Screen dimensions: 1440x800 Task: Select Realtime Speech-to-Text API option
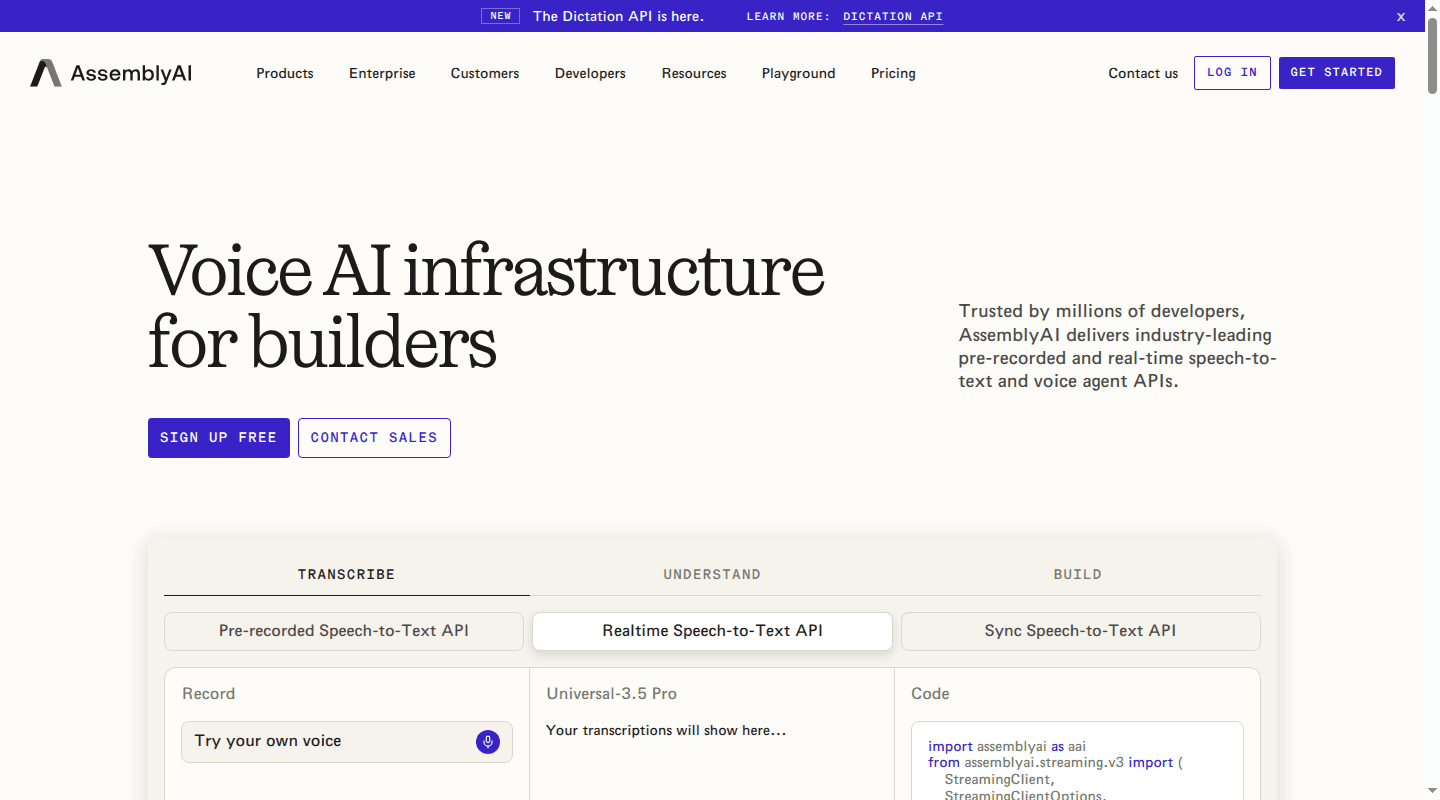712,631
